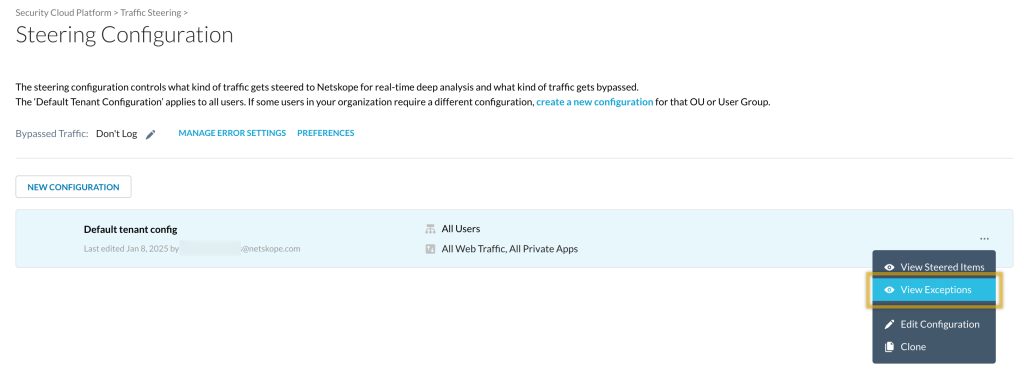
Task: Choose Edit Configuration from the menu
Action: click(x=934, y=325)
